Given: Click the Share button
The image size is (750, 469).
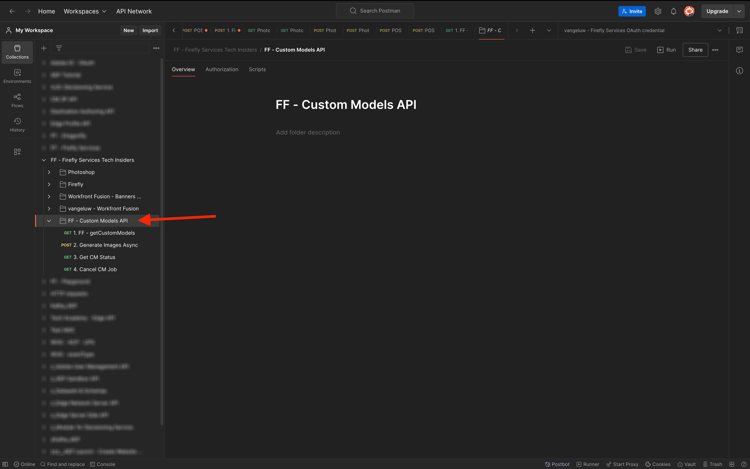Looking at the screenshot, I should [x=695, y=50].
